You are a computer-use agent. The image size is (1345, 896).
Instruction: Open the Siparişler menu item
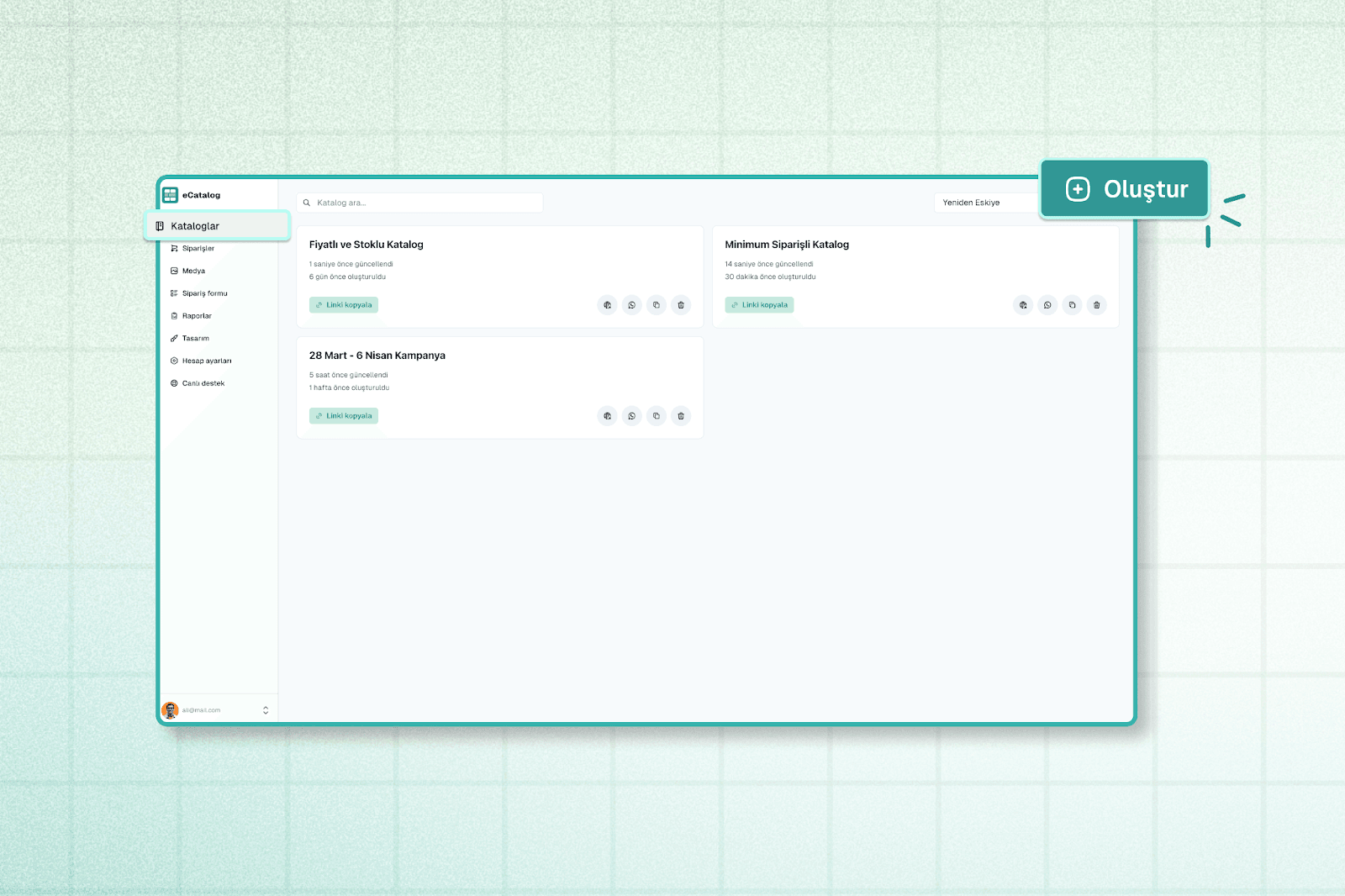click(x=198, y=249)
